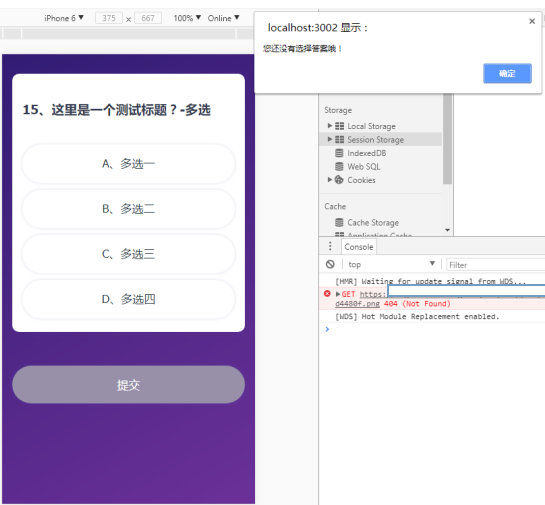Click the IndexedDB database icon
The width and height of the screenshot is (545, 505).
[339, 153]
